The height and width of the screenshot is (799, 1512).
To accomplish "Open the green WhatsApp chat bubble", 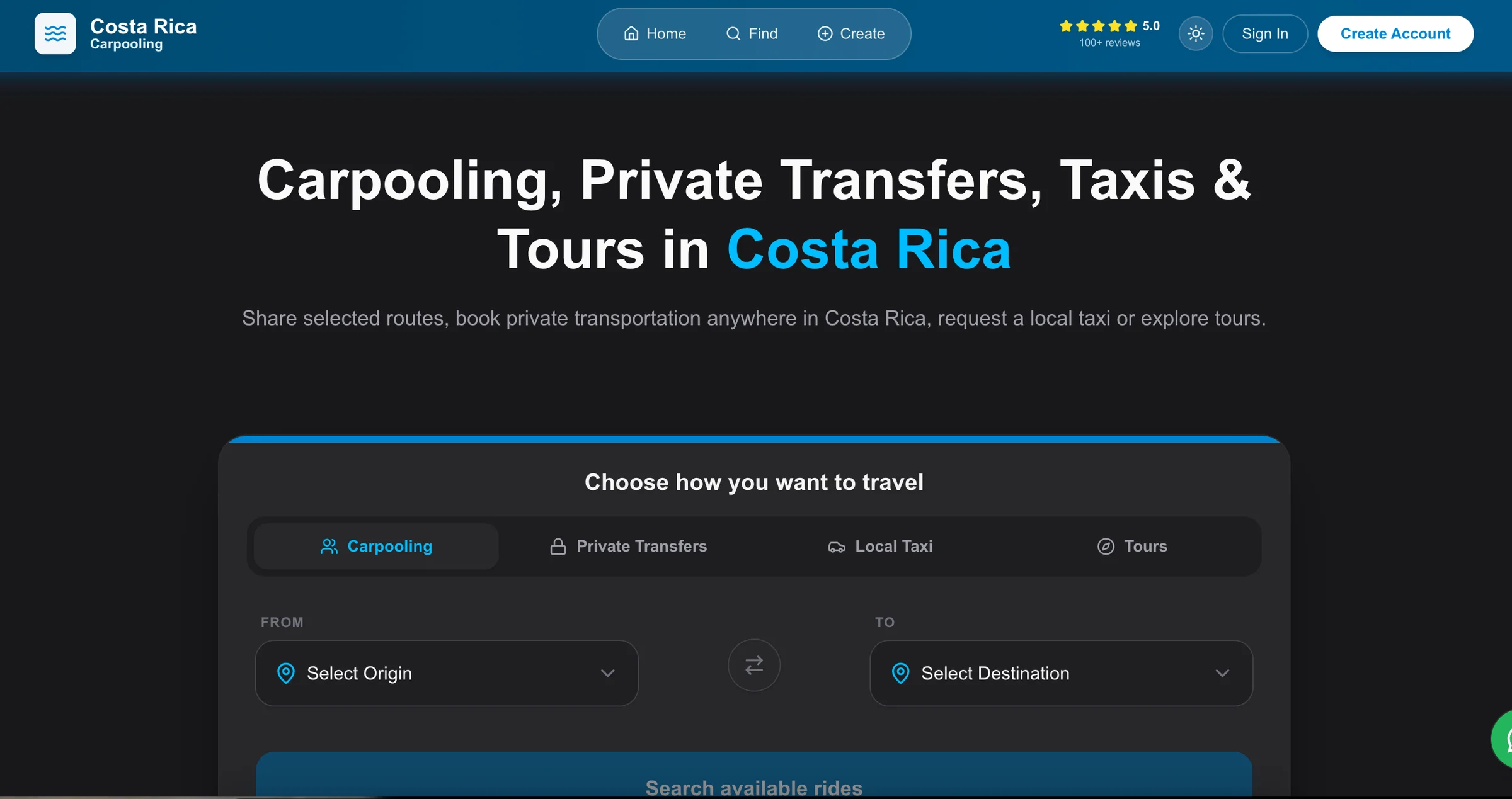I will click(1503, 739).
